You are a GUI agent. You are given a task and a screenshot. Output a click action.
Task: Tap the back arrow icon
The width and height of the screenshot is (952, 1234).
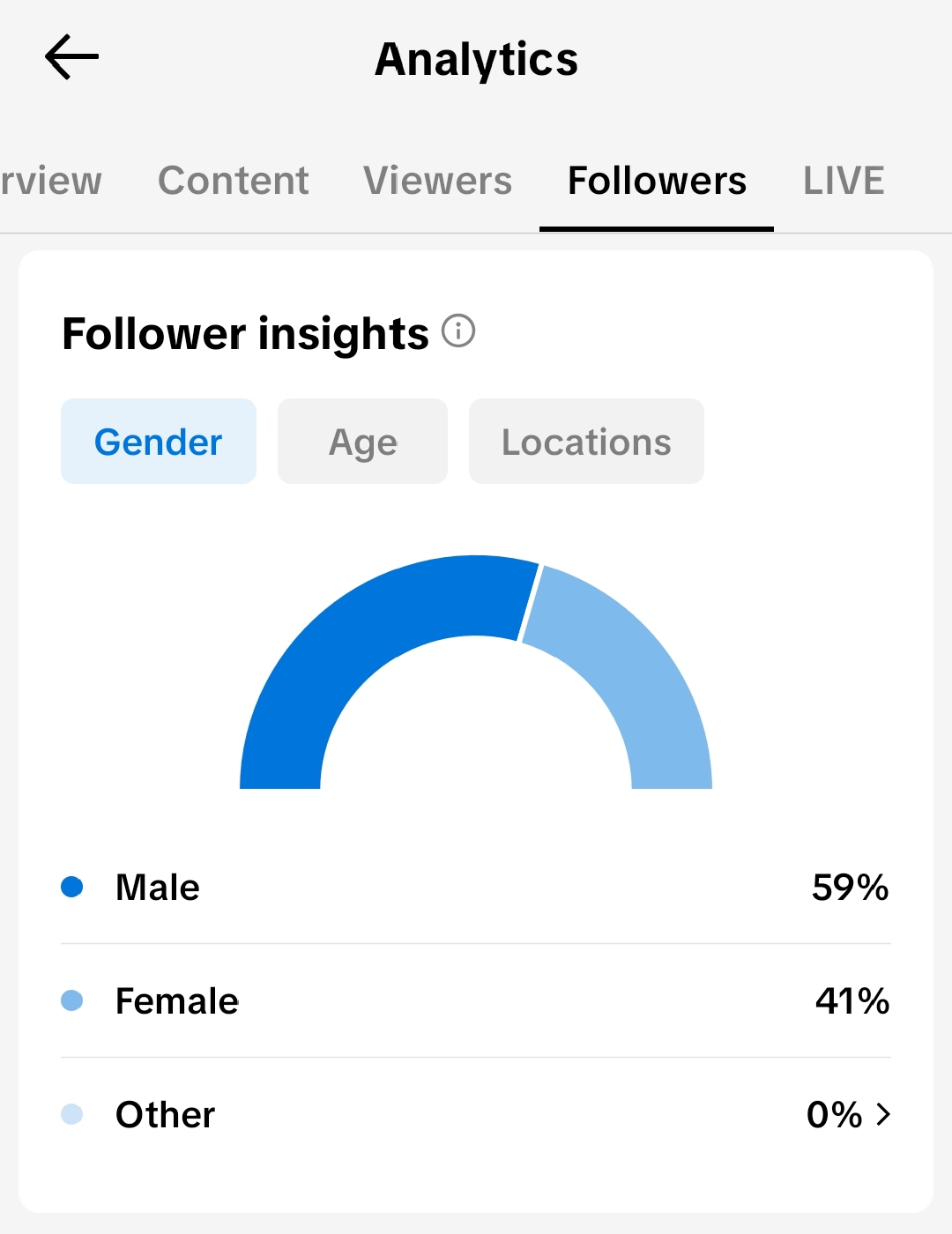(71, 57)
